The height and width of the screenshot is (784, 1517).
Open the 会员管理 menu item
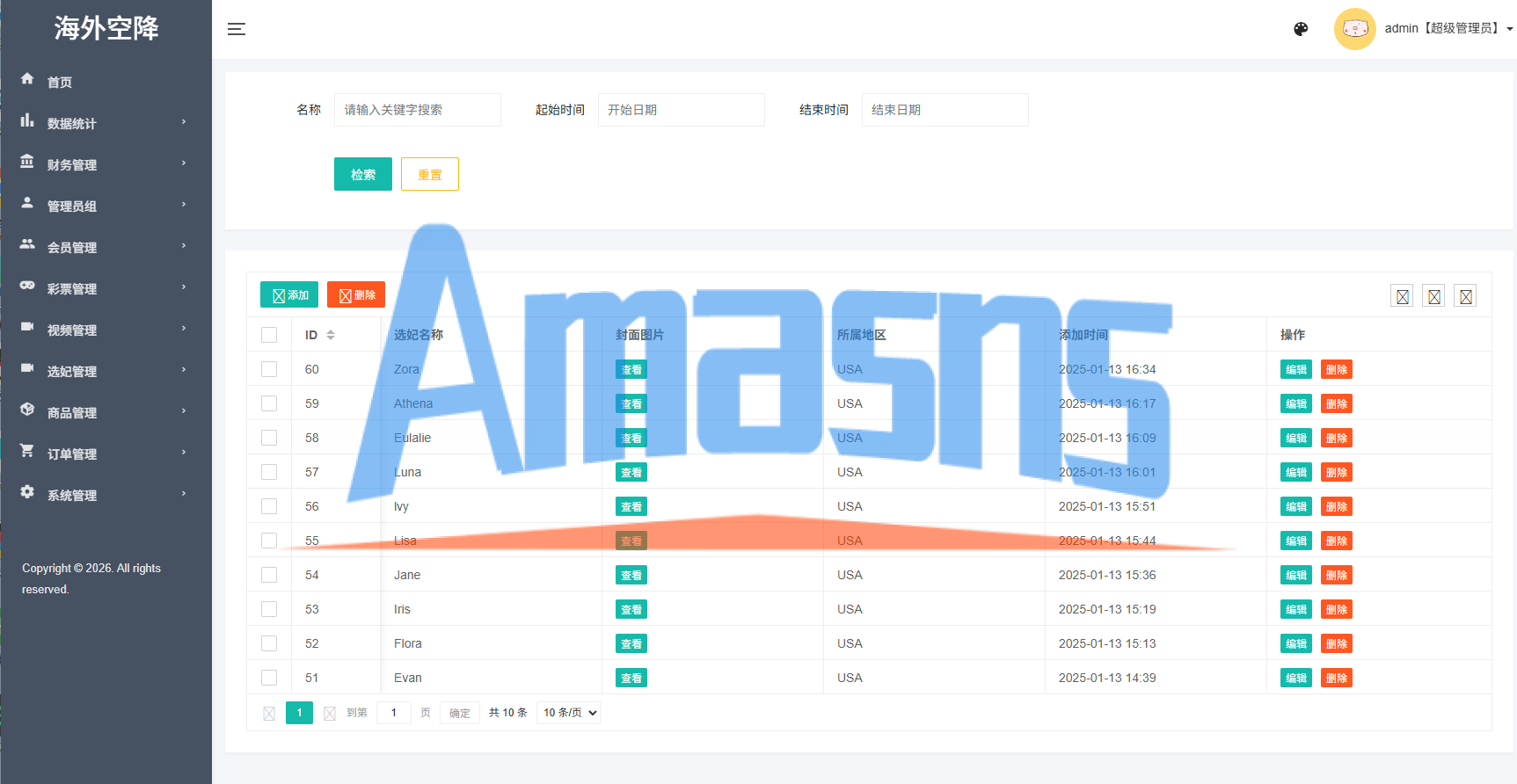106,247
